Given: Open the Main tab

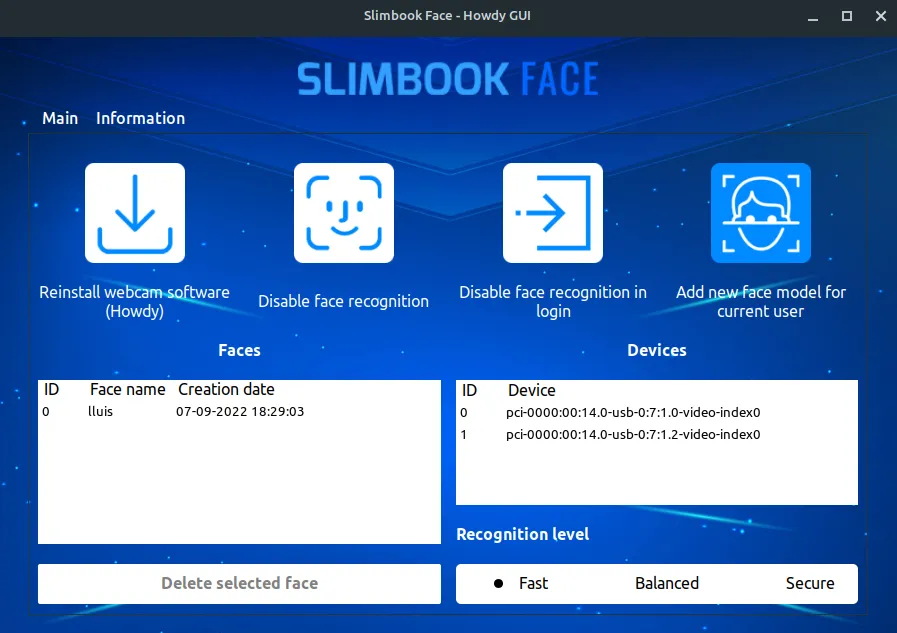Looking at the screenshot, I should coord(60,118).
